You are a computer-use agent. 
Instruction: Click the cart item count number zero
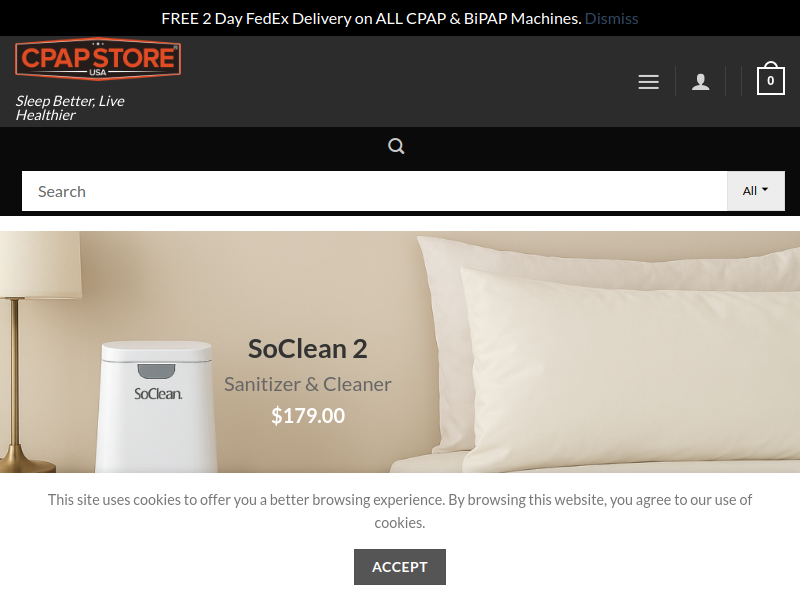pos(770,81)
